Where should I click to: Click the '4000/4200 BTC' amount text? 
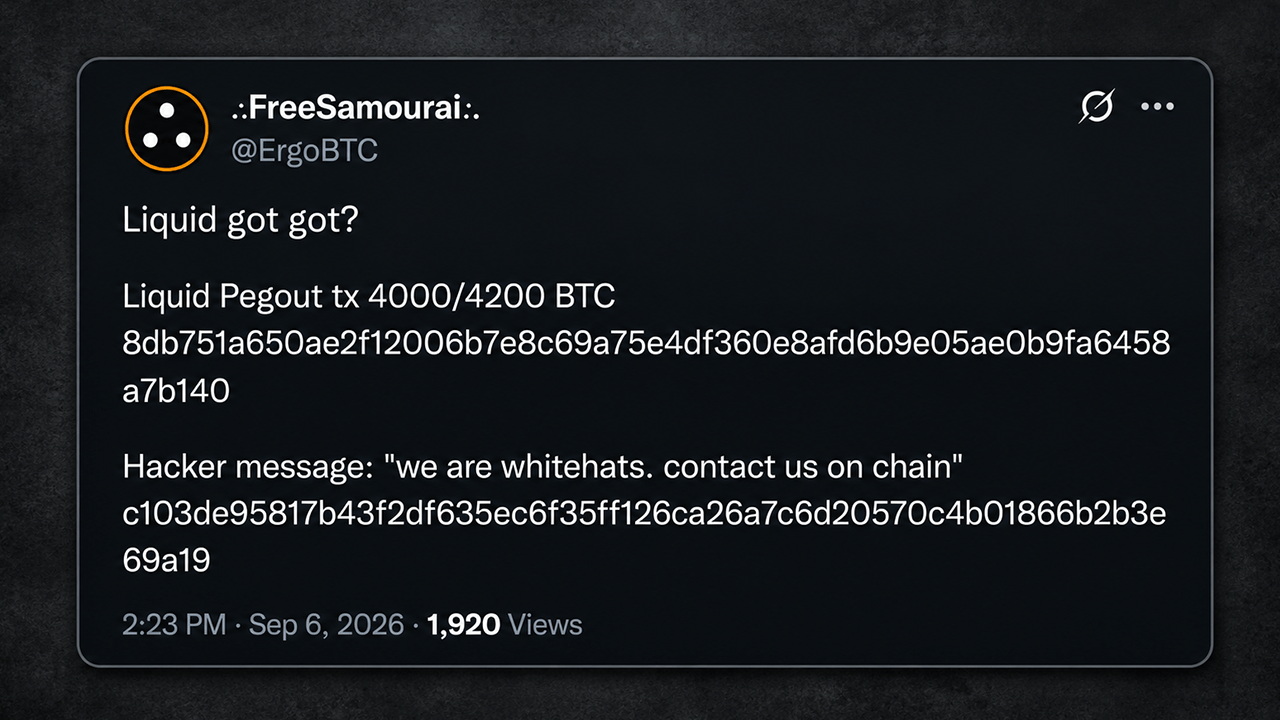pyautogui.click(x=492, y=296)
